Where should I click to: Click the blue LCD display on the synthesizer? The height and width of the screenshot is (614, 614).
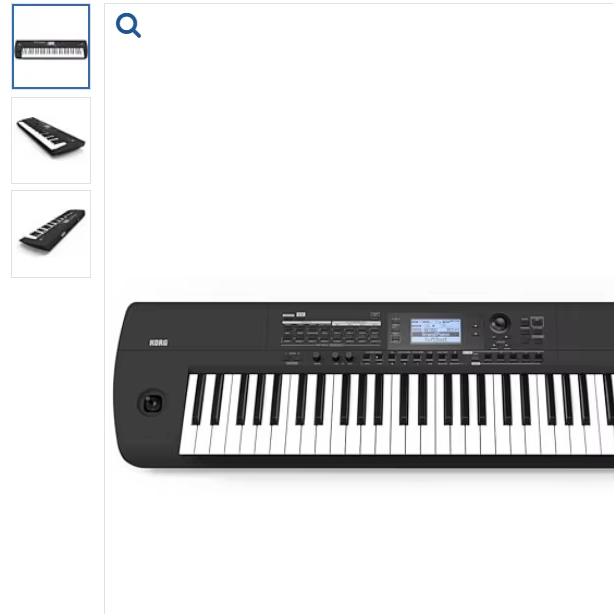tap(435, 331)
